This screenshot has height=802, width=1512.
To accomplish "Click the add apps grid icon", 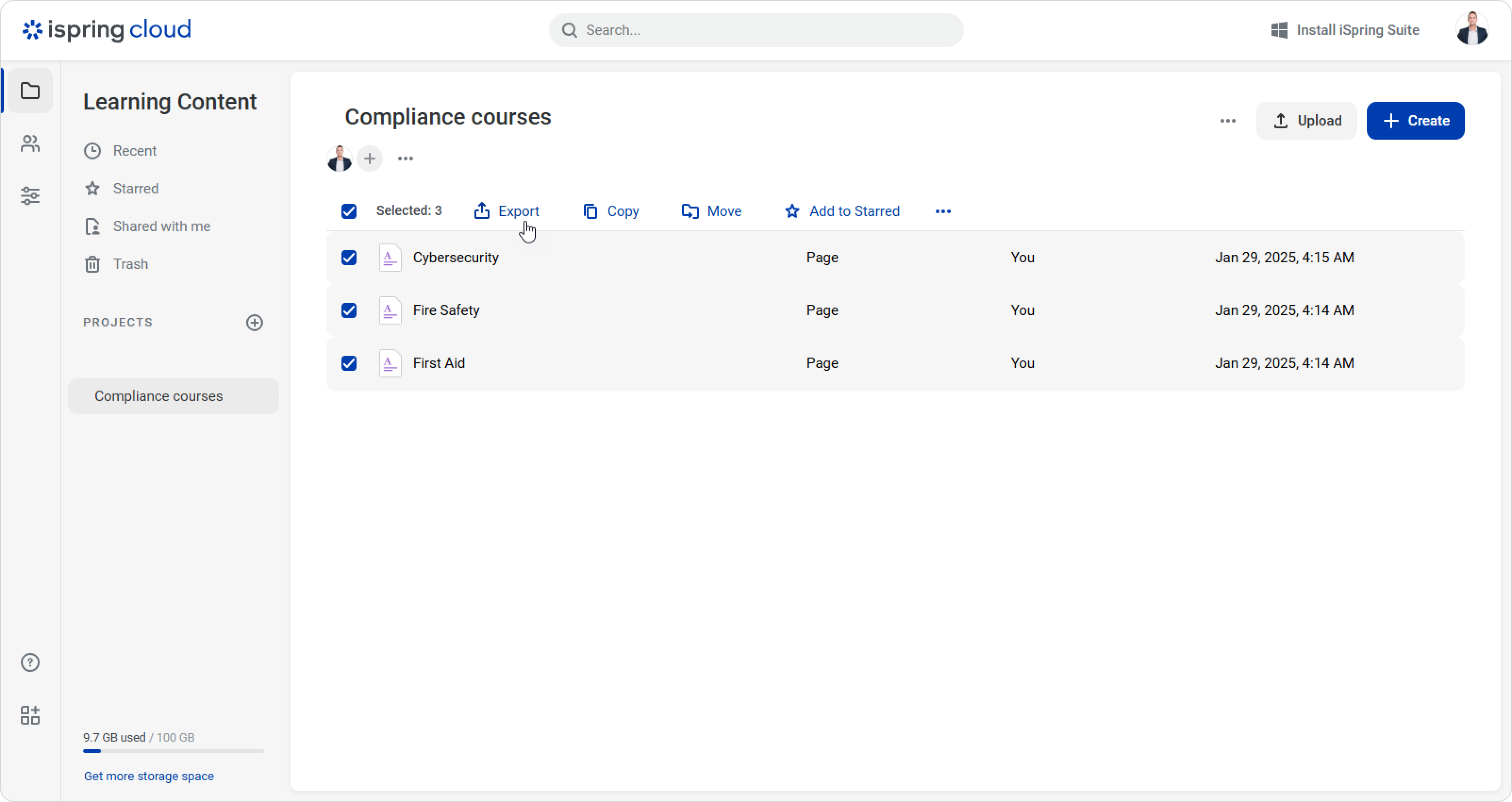I will (x=30, y=715).
